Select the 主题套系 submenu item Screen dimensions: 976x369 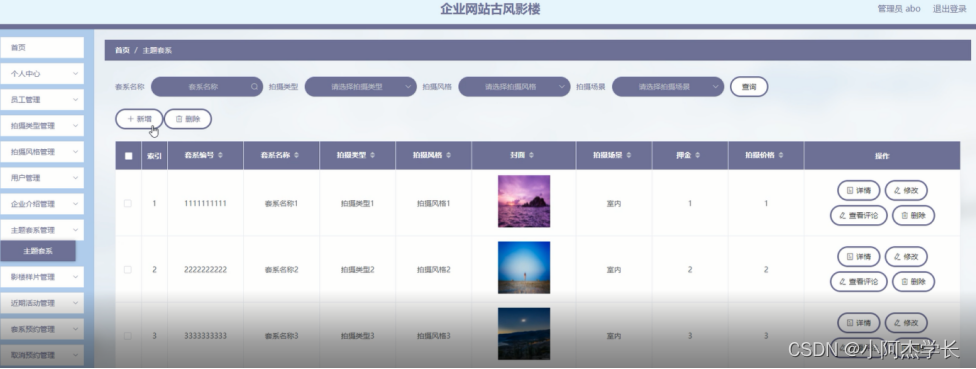[38, 251]
